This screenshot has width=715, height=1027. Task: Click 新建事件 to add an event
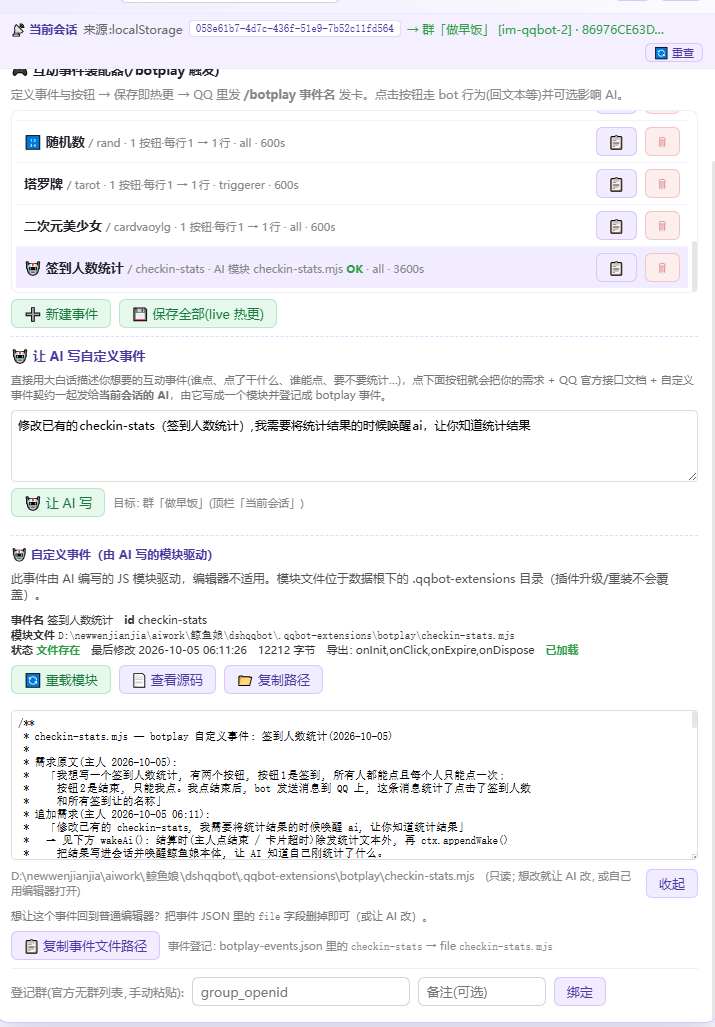pos(61,314)
